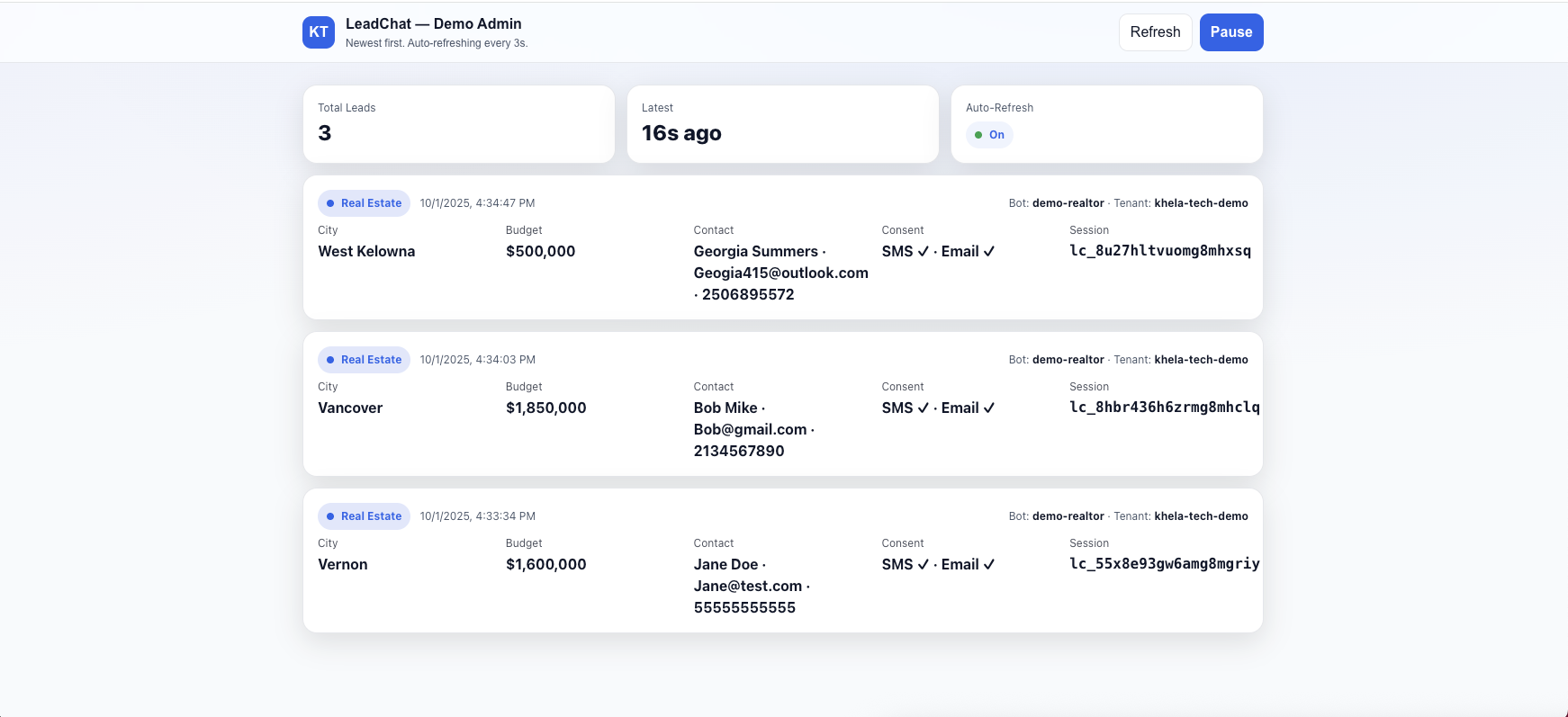Select Real Estate tag on Vernon lead
This screenshot has width=1568, height=717.
pyautogui.click(x=364, y=516)
